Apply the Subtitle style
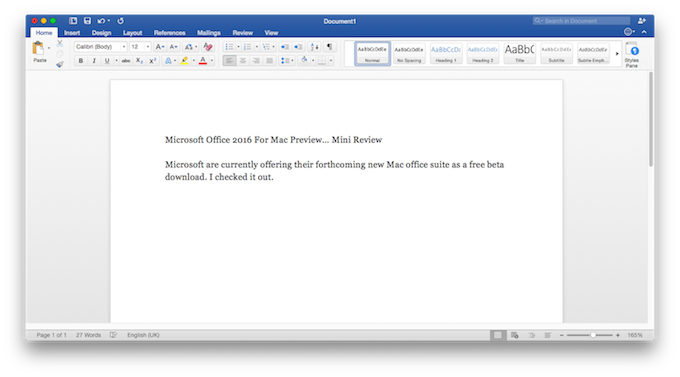 click(x=556, y=53)
